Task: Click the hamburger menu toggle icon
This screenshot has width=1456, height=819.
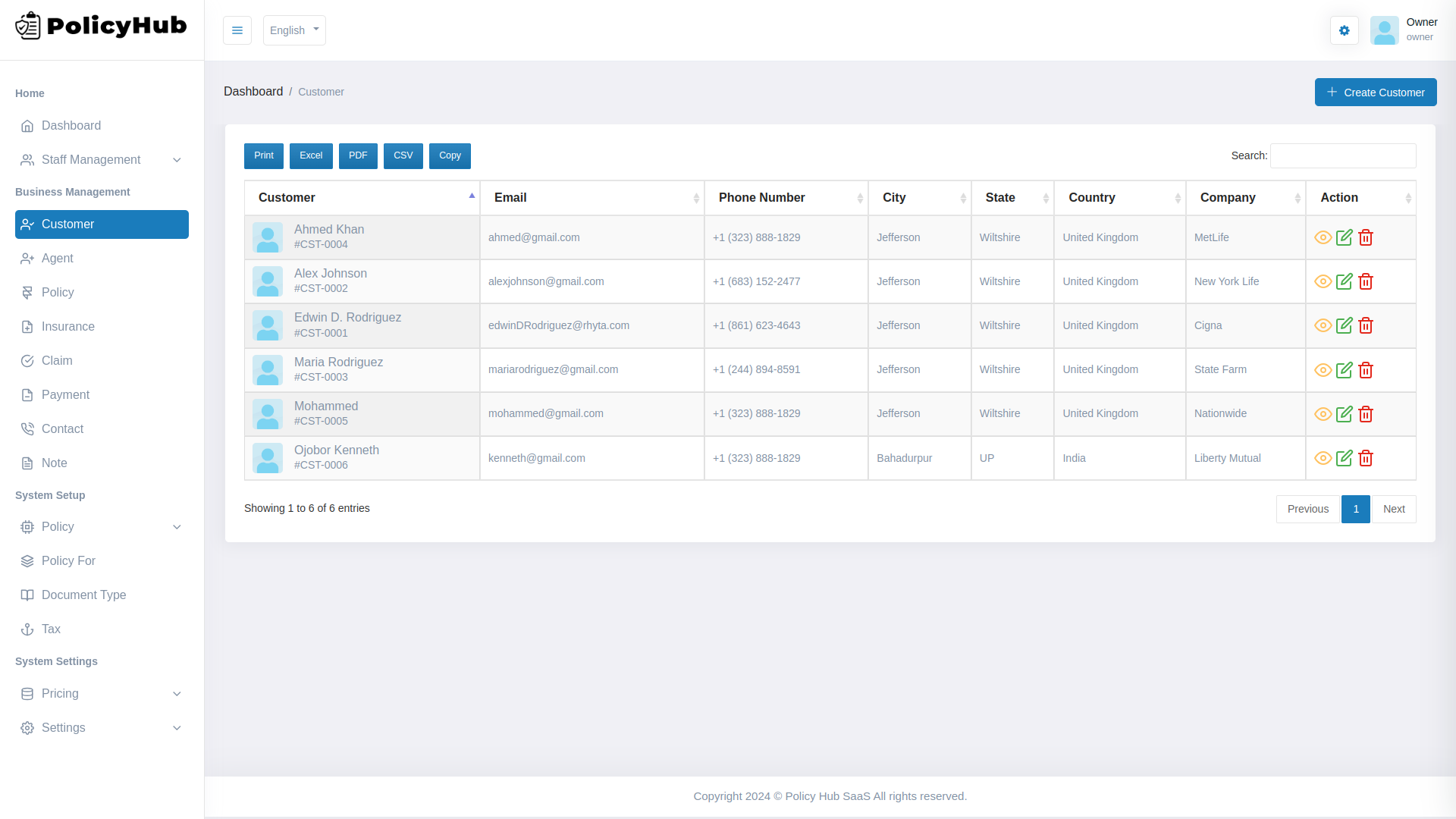Action: pyautogui.click(x=237, y=30)
